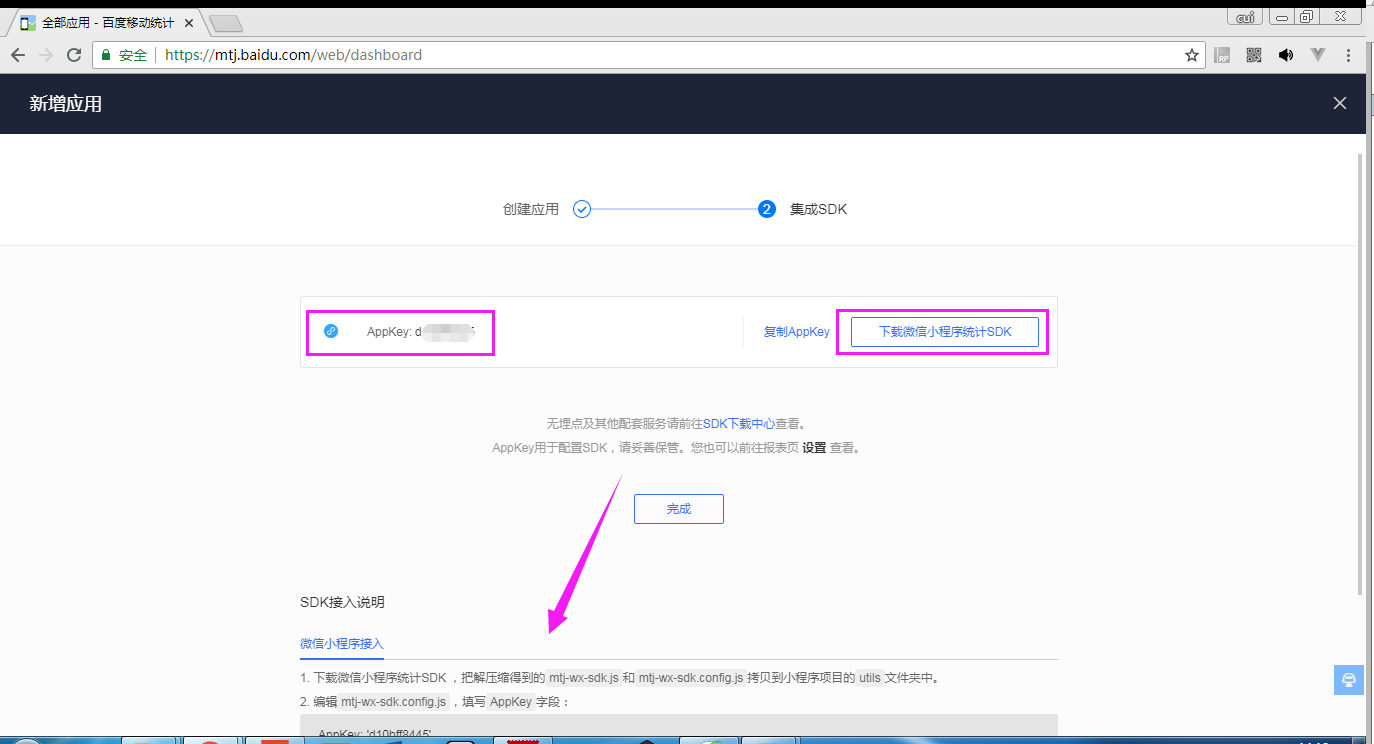
Task: Close the 全部应用 browser tab
Action: (x=189, y=22)
